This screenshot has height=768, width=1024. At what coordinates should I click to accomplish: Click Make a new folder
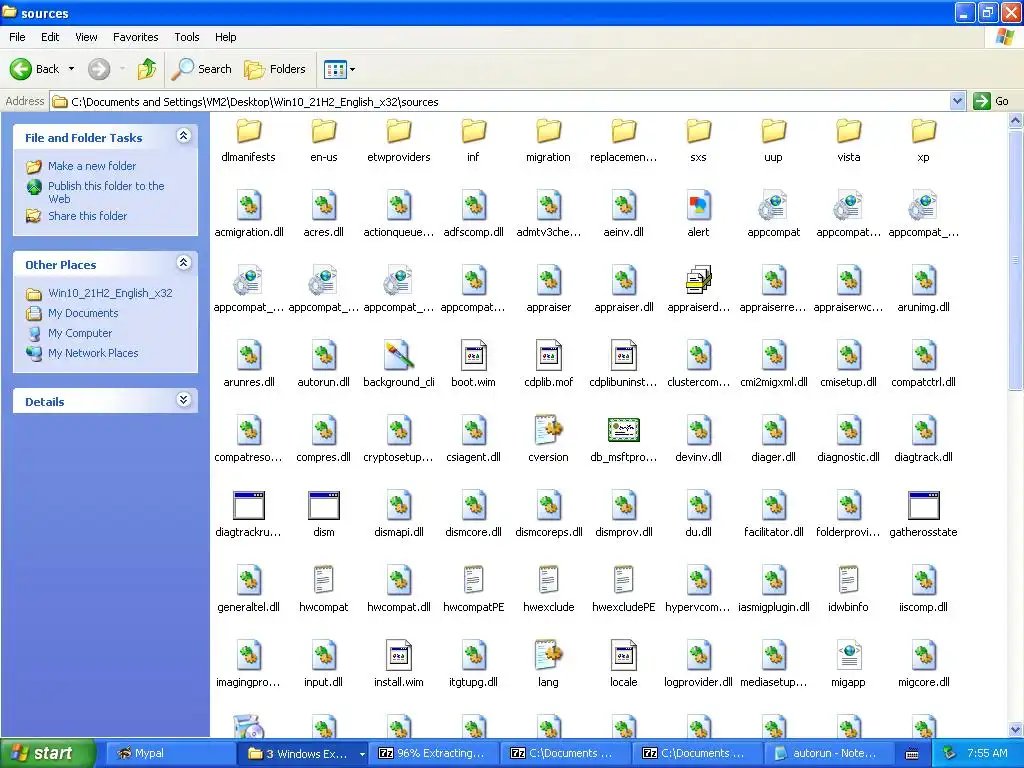pos(92,166)
